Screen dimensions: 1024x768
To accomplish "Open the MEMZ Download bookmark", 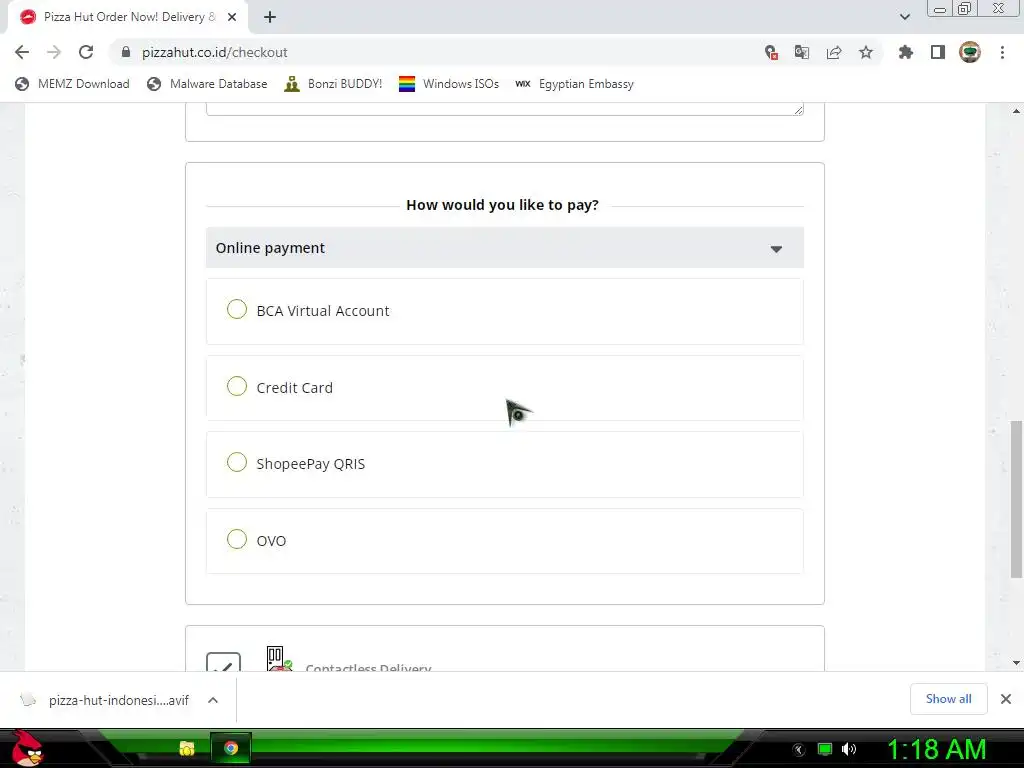I will coord(72,84).
